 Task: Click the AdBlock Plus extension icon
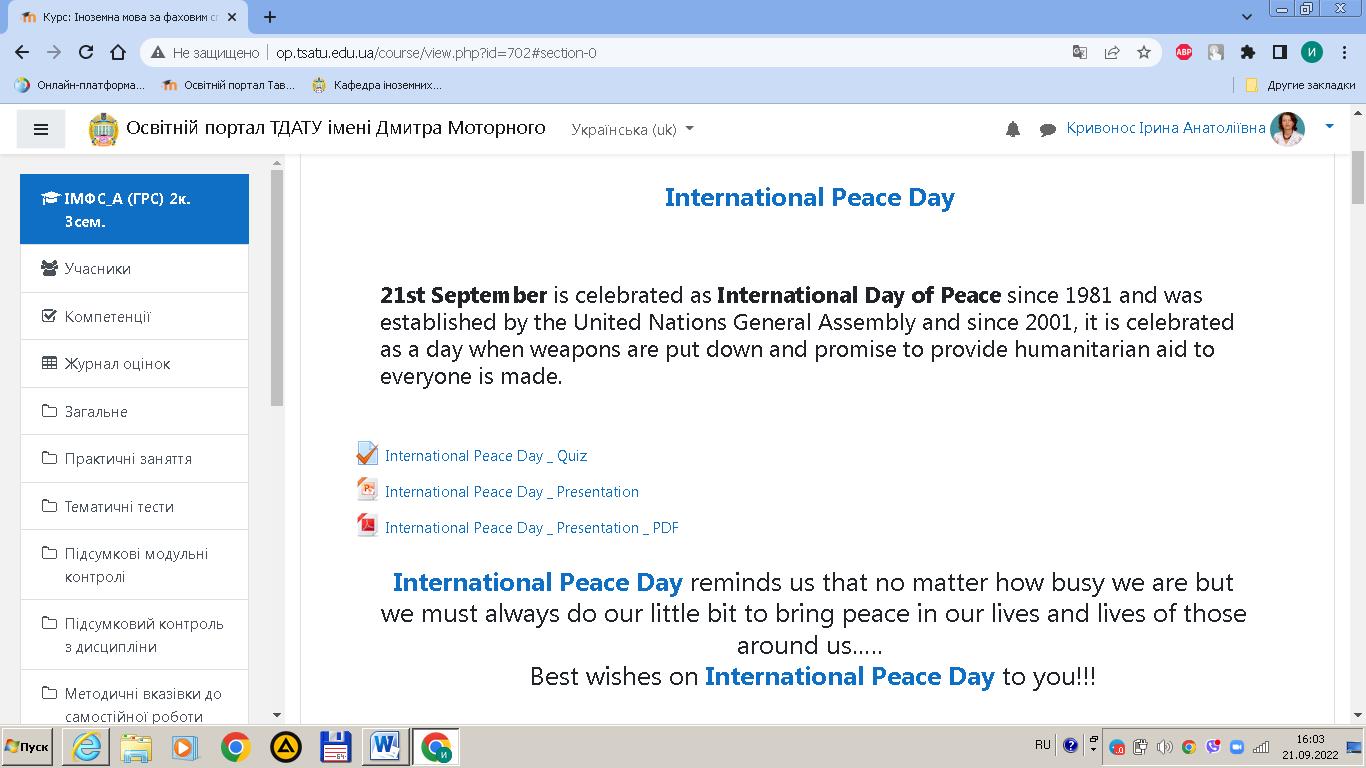point(1184,53)
